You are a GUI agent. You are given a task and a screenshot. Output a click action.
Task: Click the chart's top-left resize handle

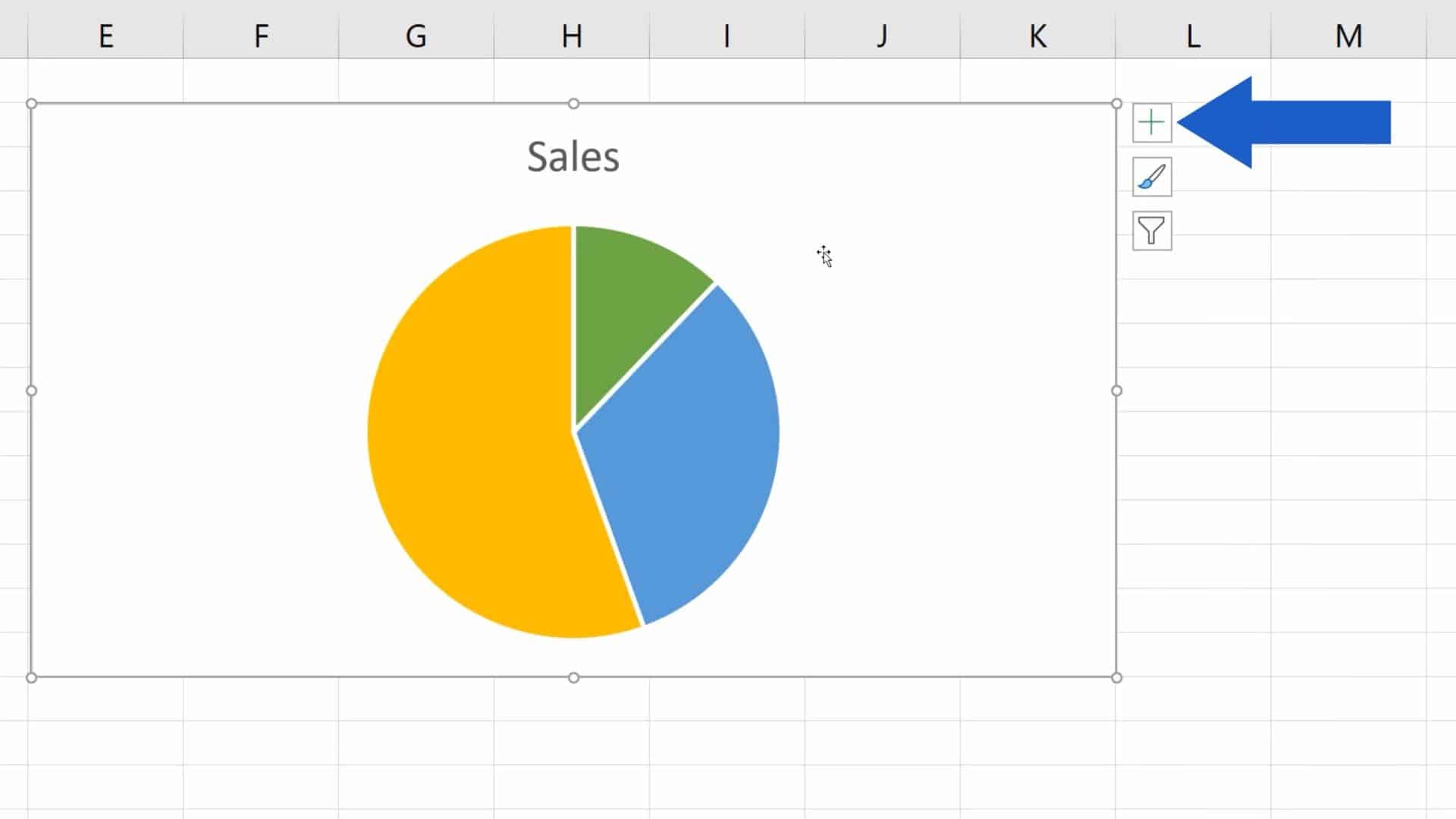coord(31,103)
